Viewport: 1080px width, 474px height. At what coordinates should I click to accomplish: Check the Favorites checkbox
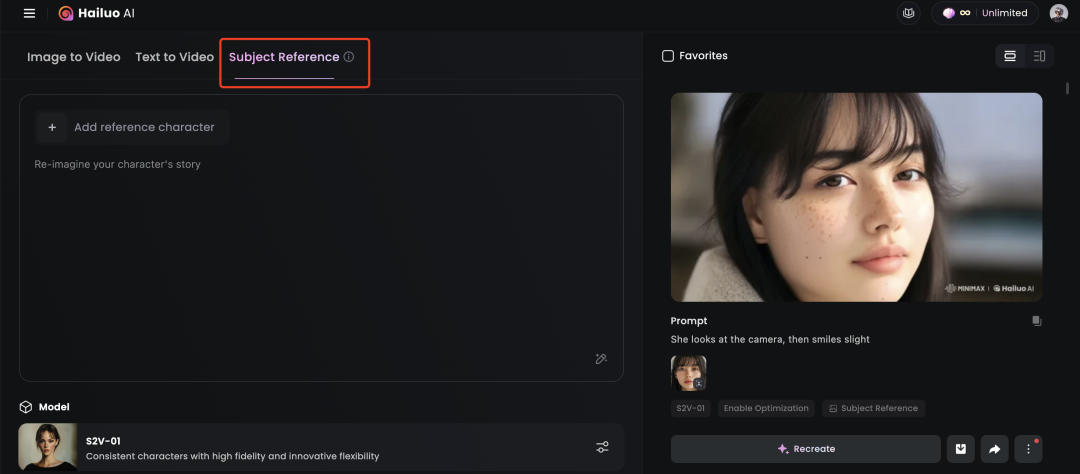[x=667, y=56]
